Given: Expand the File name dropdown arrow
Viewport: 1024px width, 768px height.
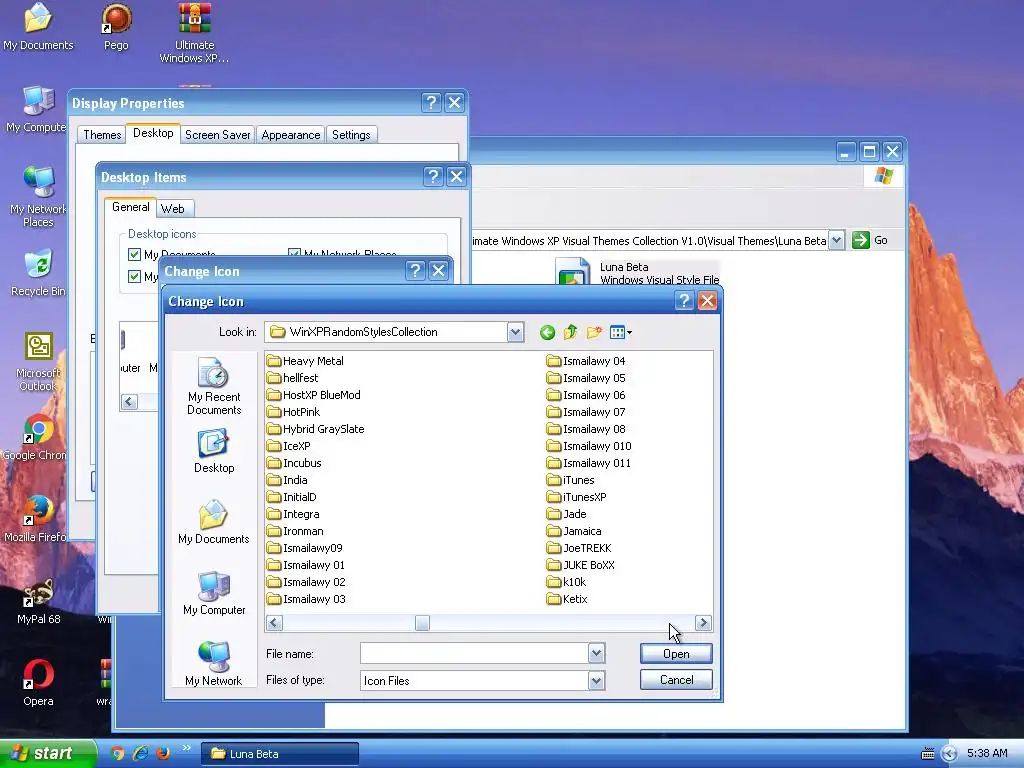Looking at the screenshot, I should 596,653.
